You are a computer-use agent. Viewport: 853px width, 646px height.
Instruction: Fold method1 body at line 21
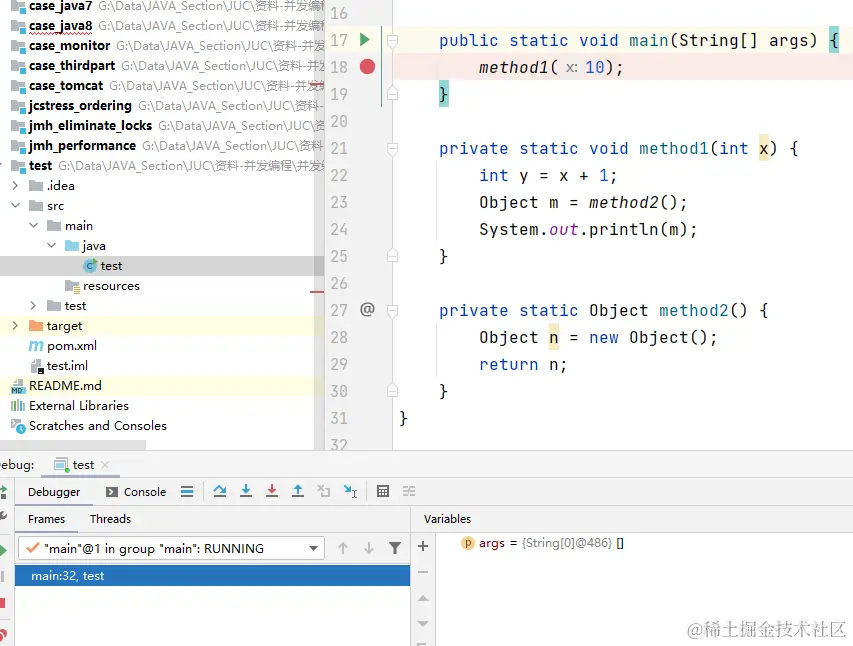tap(392, 148)
